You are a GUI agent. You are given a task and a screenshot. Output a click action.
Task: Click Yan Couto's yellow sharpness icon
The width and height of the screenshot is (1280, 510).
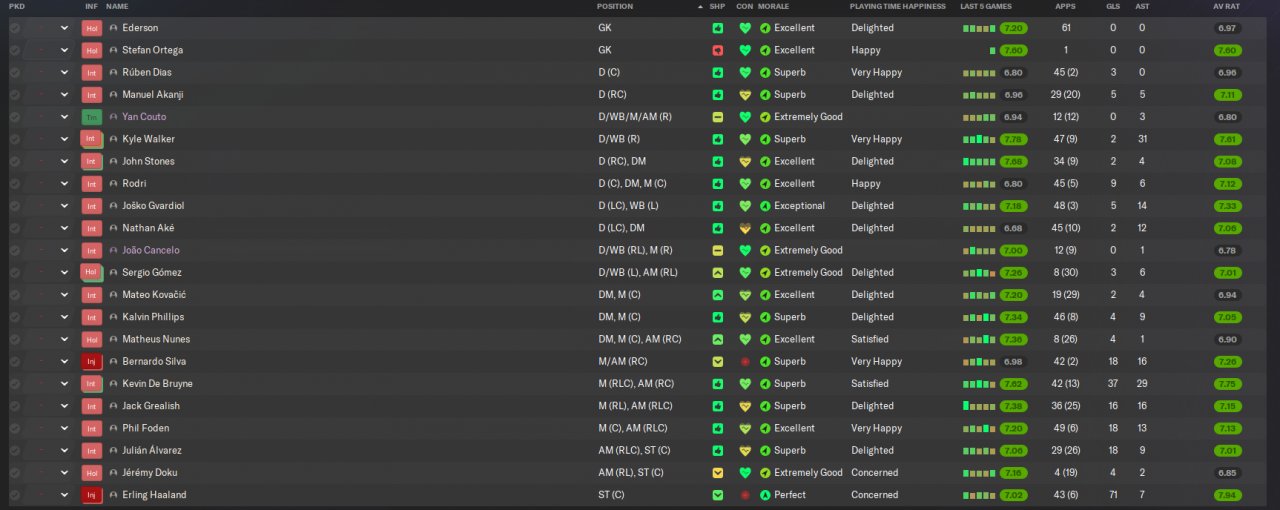717,117
